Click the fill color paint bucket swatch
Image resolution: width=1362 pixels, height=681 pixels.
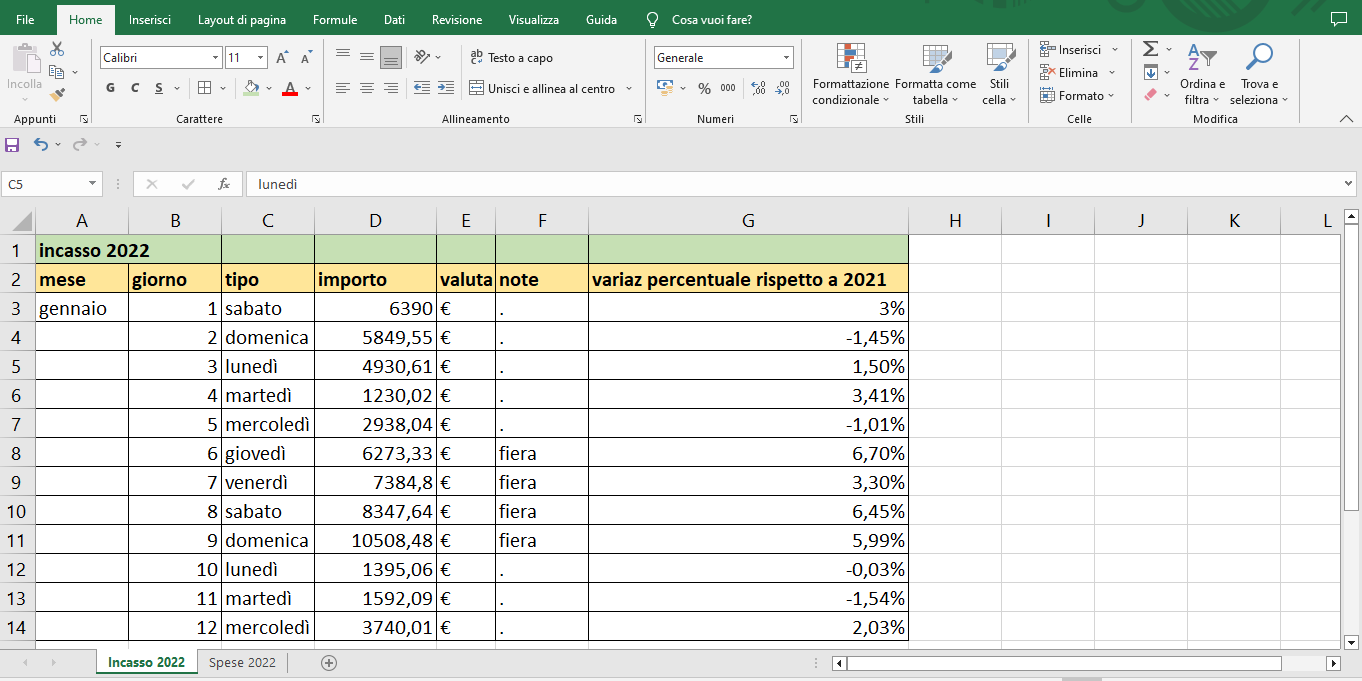click(x=251, y=88)
